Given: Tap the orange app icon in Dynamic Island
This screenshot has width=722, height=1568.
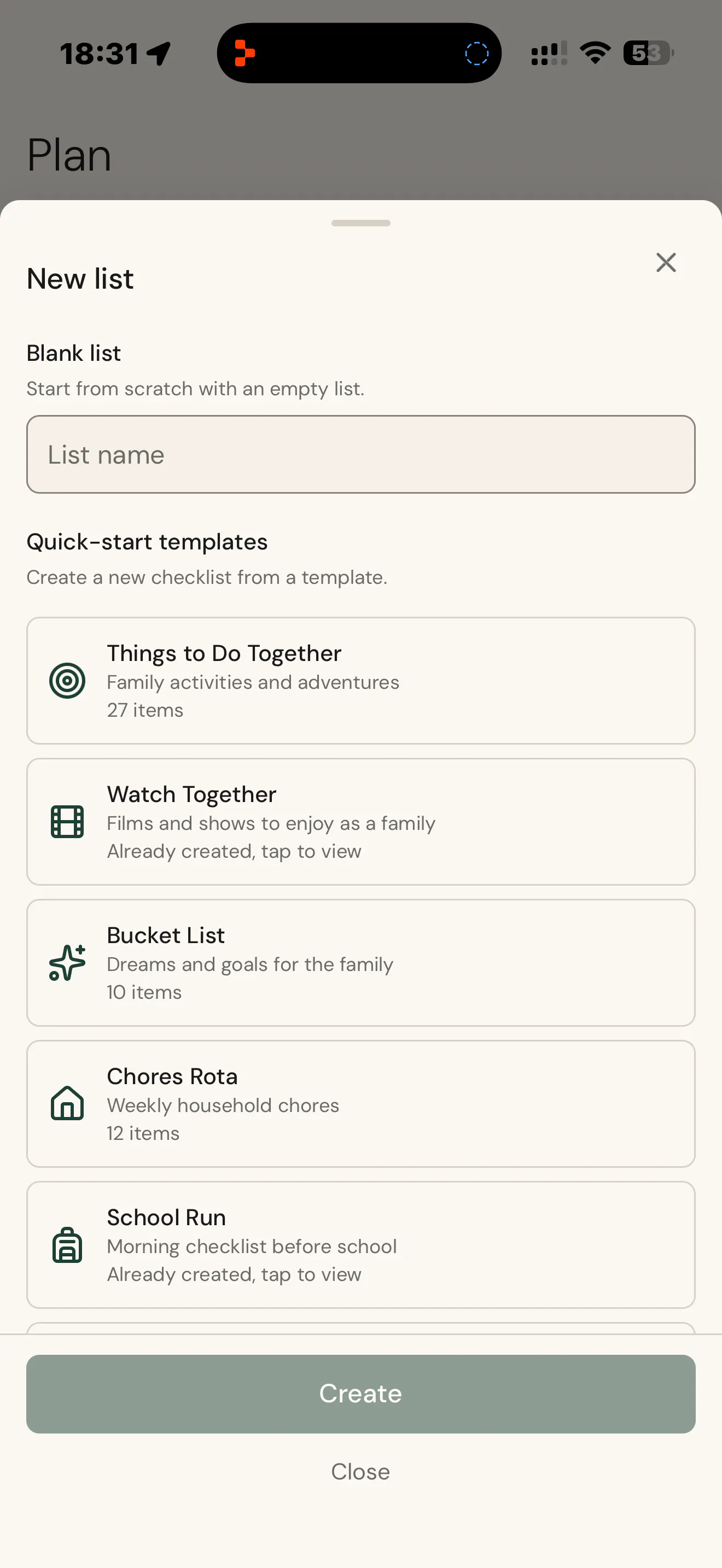Looking at the screenshot, I should coord(244,53).
